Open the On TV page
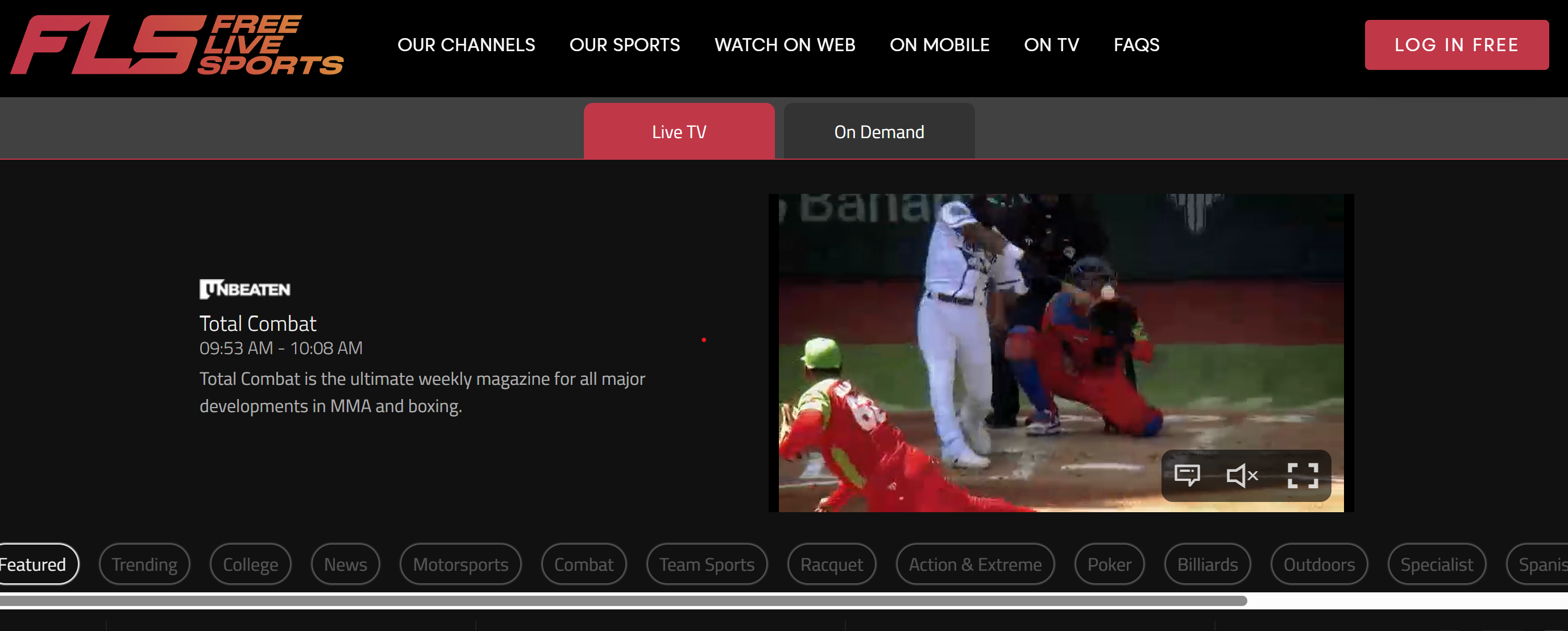The width and height of the screenshot is (1568, 631). [x=1051, y=45]
